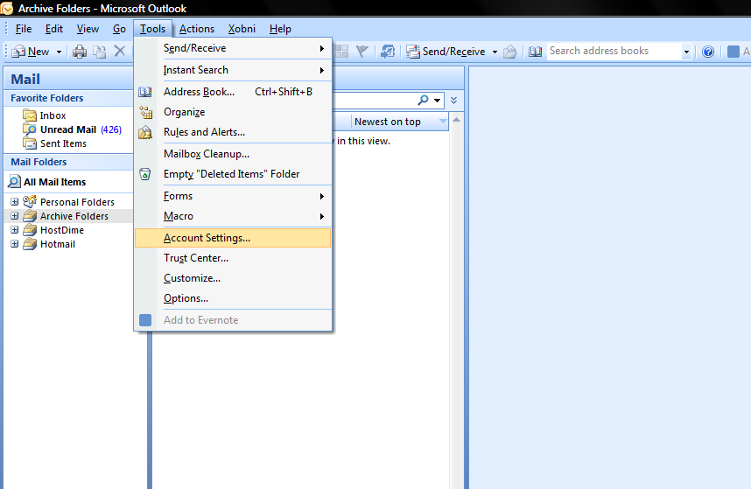The height and width of the screenshot is (489, 751).
Task: Expand the Archive Folders tree node
Action: [14, 216]
